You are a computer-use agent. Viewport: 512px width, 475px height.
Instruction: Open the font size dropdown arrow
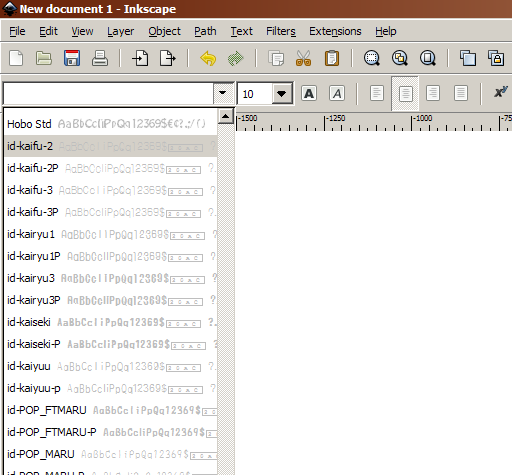[x=282, y=94]
